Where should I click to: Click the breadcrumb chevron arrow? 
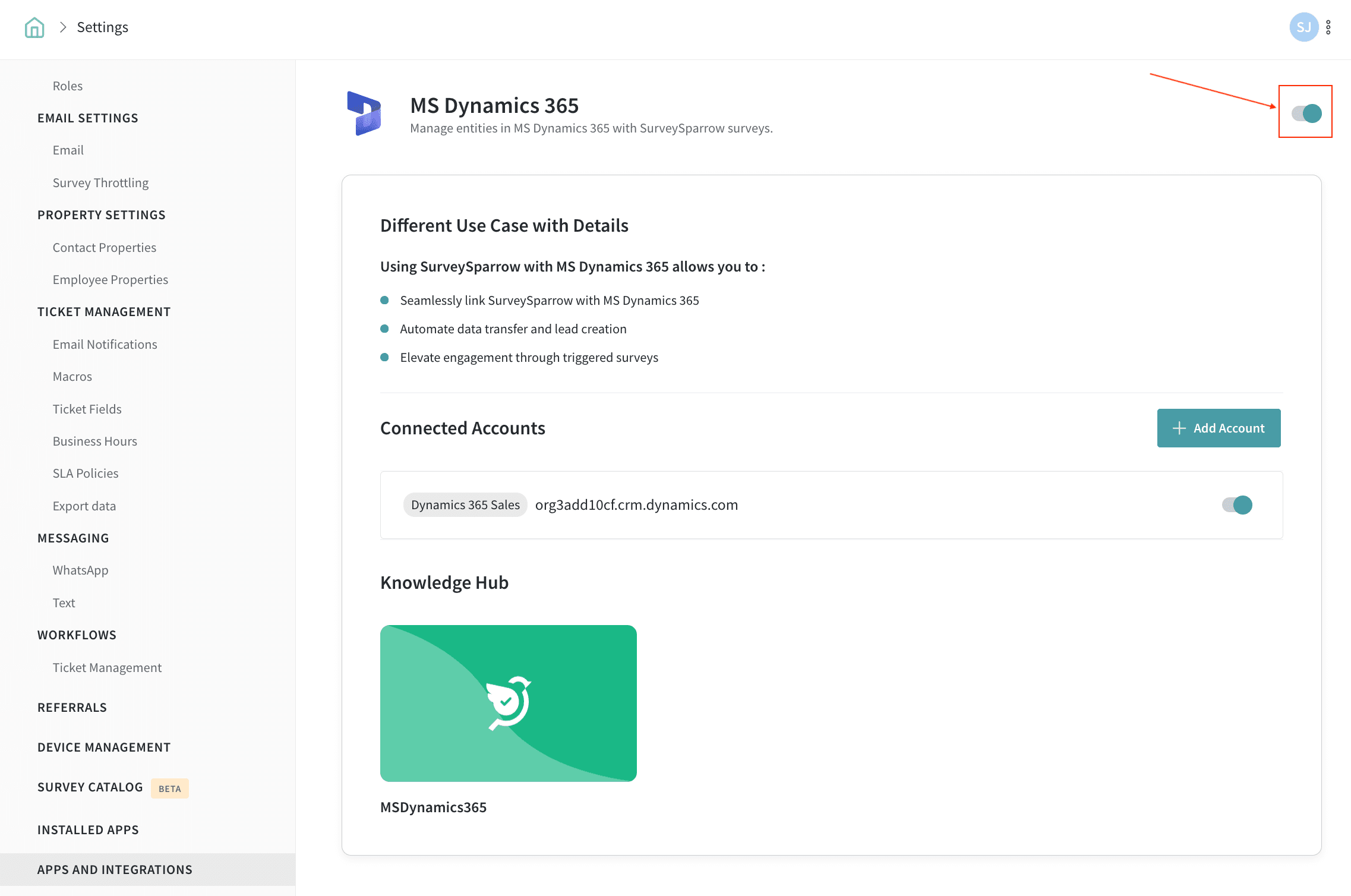63,27
